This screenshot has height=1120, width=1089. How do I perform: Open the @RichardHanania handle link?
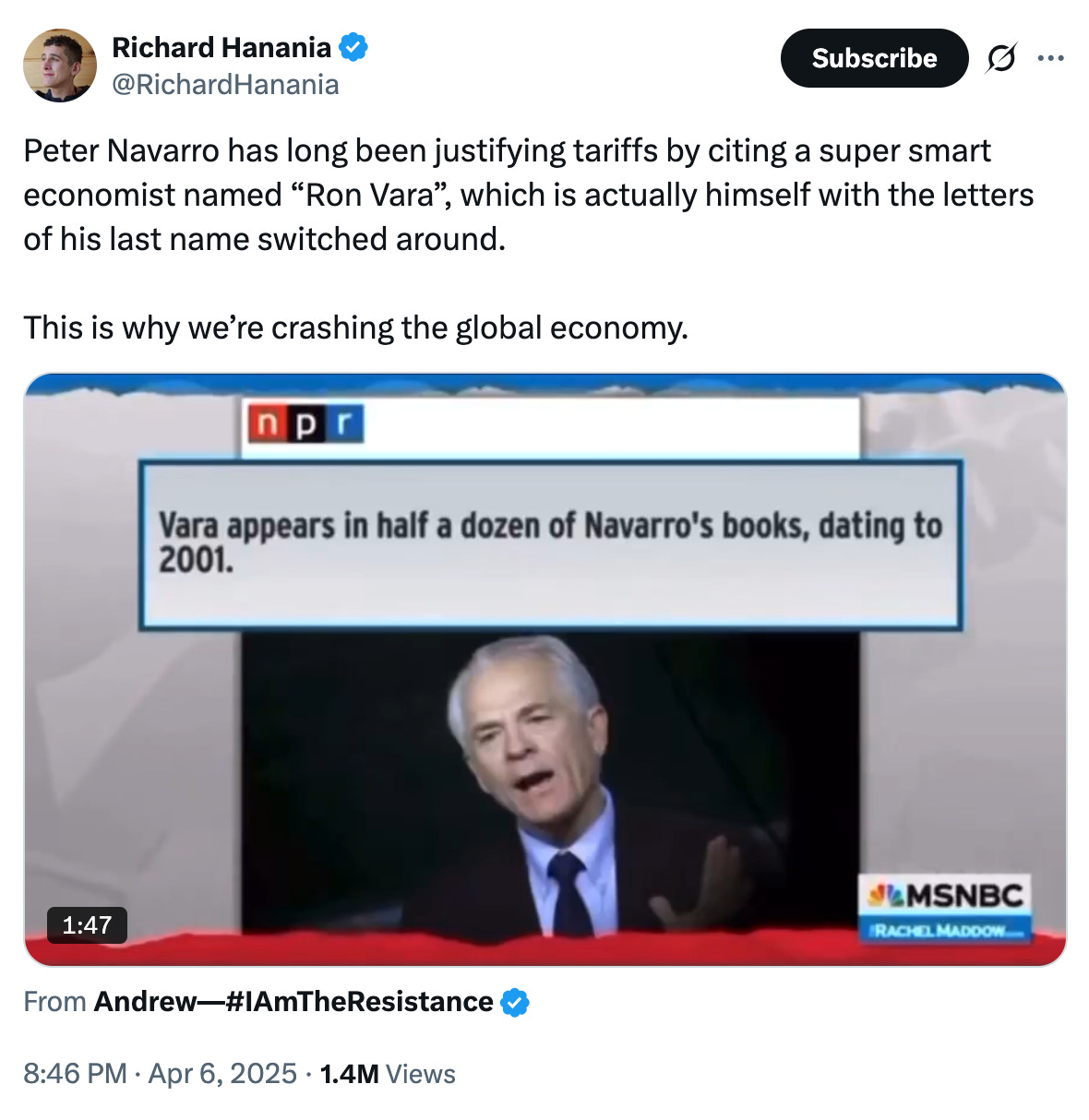click(225, 85)
